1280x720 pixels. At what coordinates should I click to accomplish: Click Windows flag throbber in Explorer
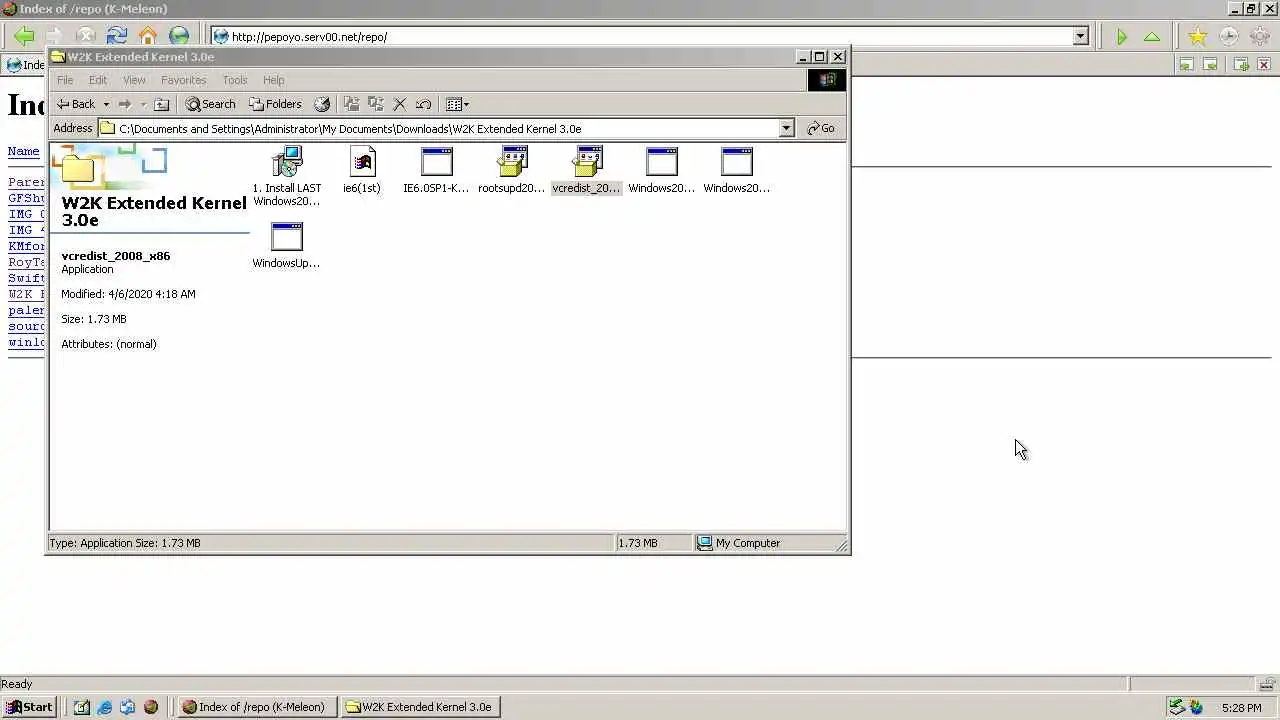(x=828, y=80)
